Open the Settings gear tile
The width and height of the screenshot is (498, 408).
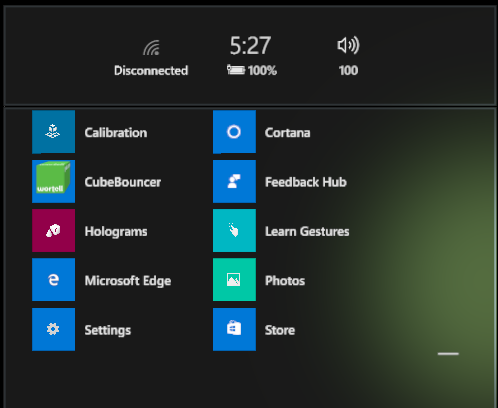[x=53, y=329]
